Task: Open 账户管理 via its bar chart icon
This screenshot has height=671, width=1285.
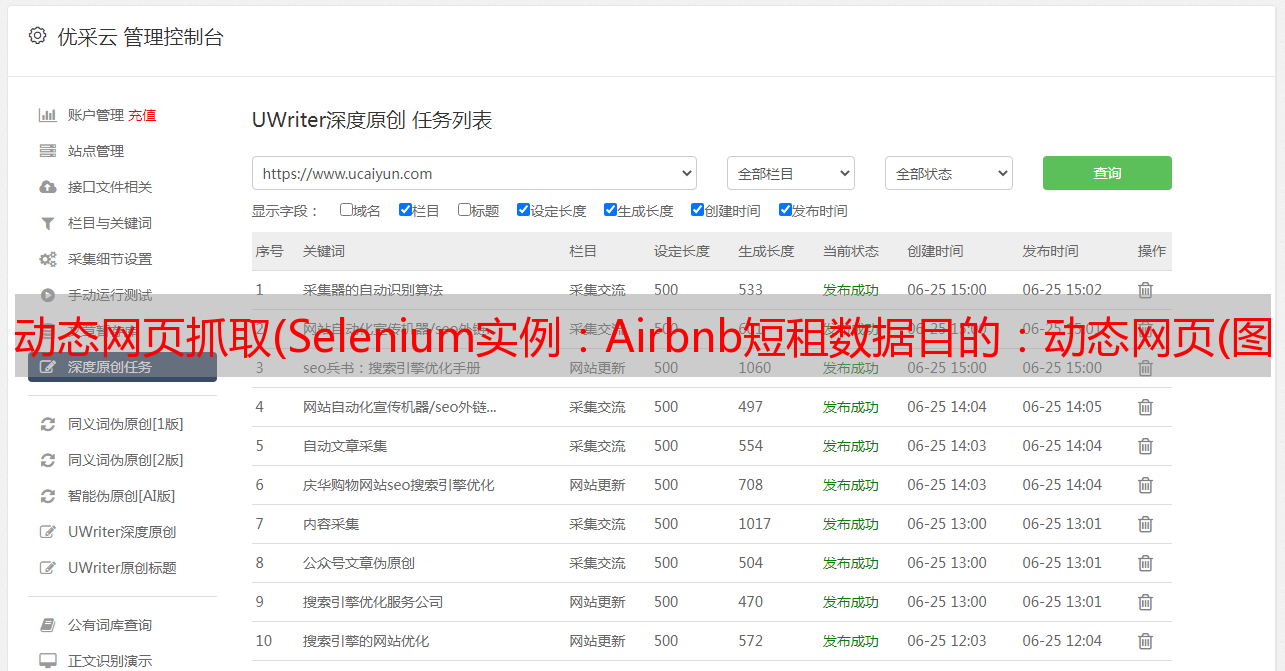Action: pyautogui.click(x=47, y=115)
